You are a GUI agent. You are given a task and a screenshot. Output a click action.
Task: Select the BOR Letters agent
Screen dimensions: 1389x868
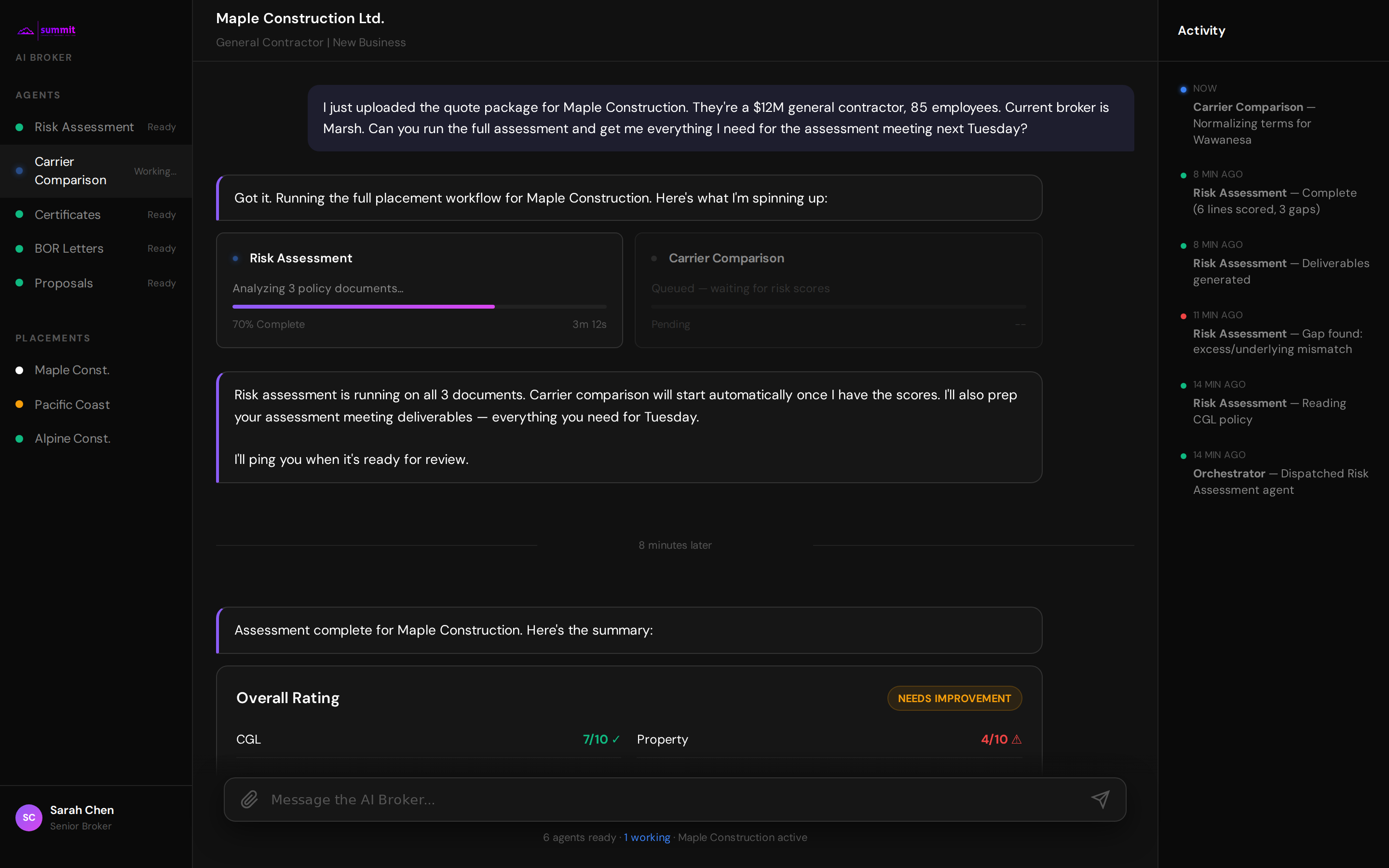(x=69, y=248)
